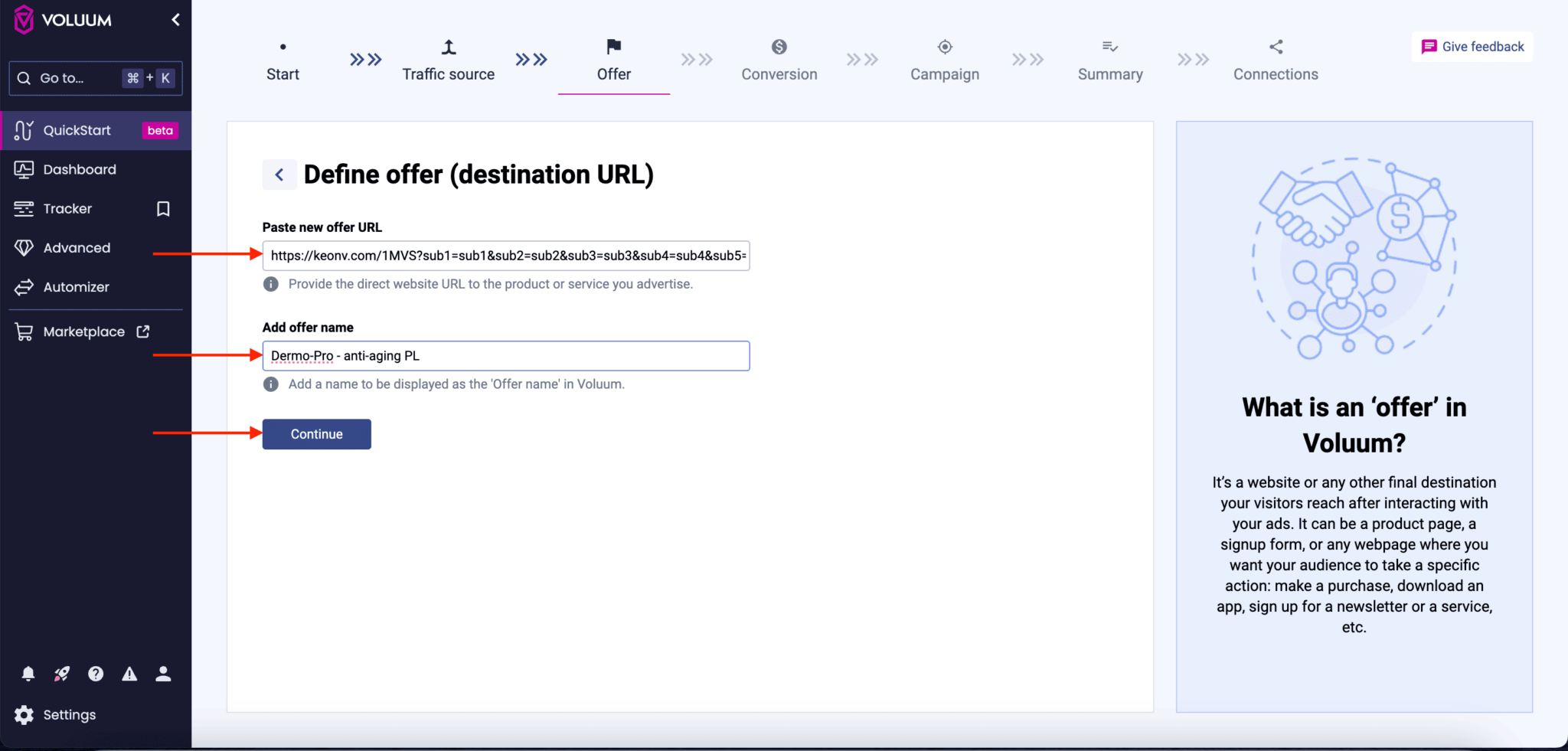Open Marketplace via the shopping cart icon
This screenshot has height=751, width=1568.
[x=24, y=331]
